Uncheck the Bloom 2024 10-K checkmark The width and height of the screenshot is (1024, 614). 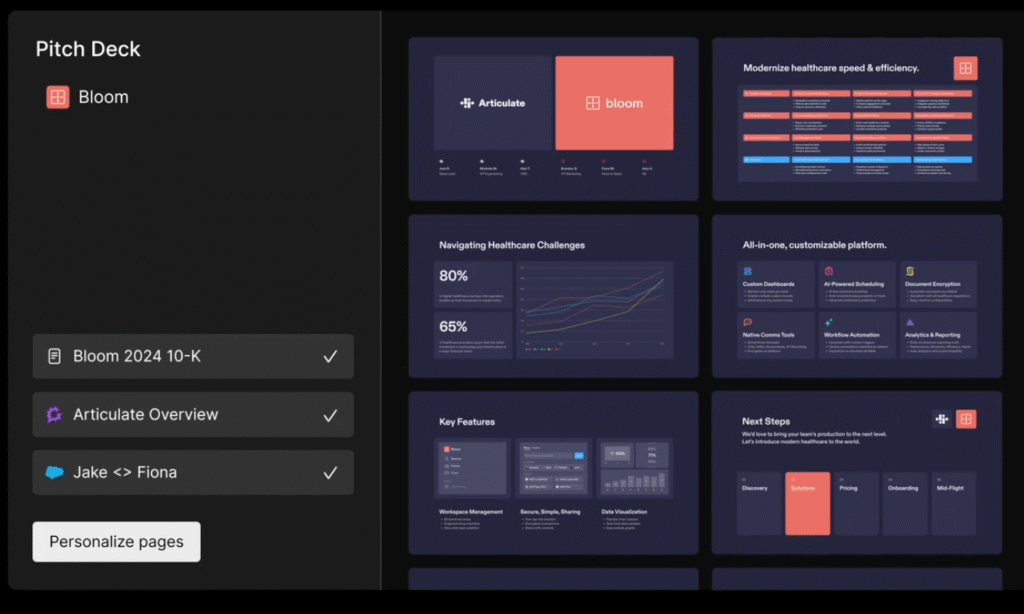point(330,357)
